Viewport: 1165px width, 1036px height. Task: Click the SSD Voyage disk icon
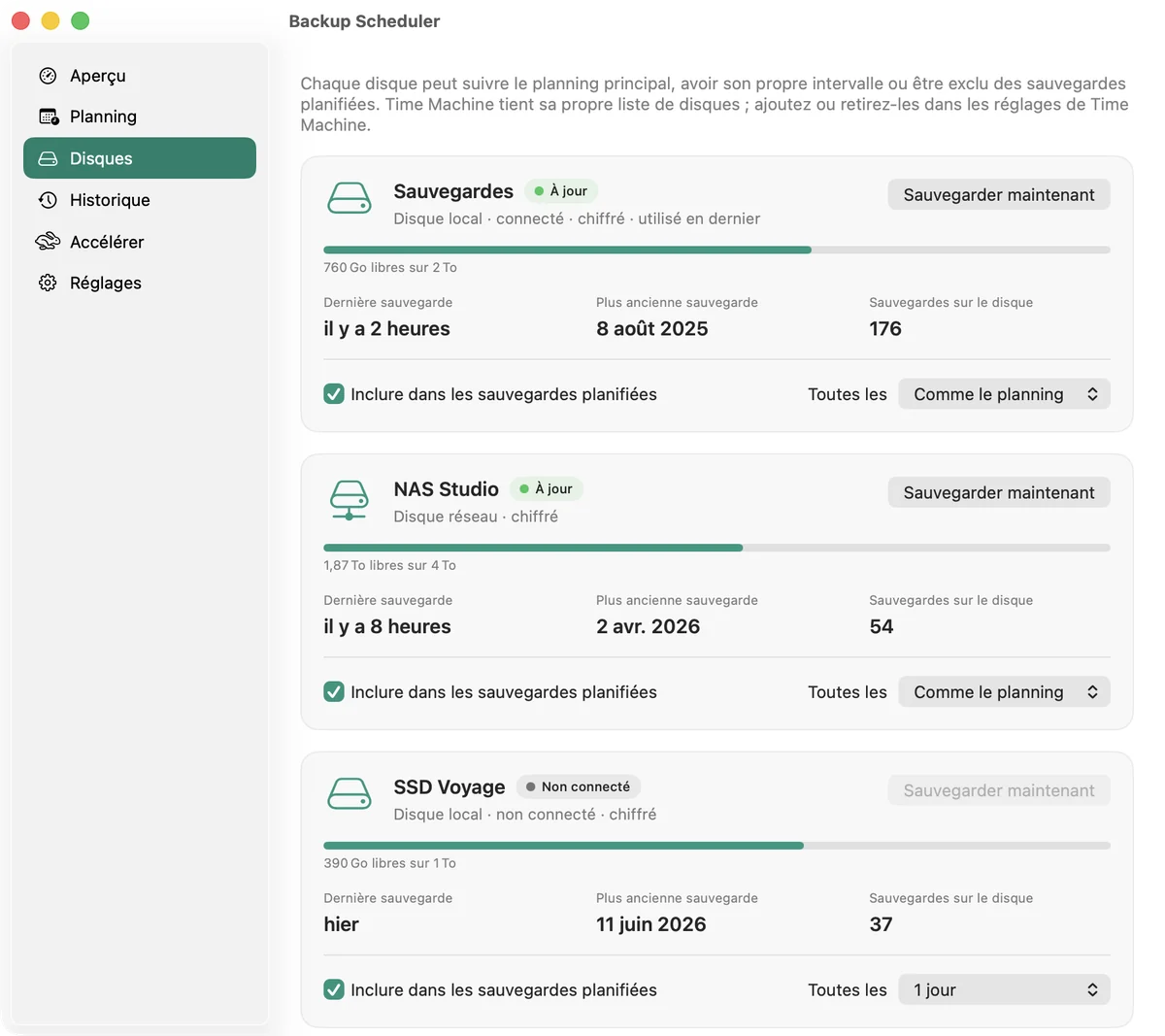point(349,793)
